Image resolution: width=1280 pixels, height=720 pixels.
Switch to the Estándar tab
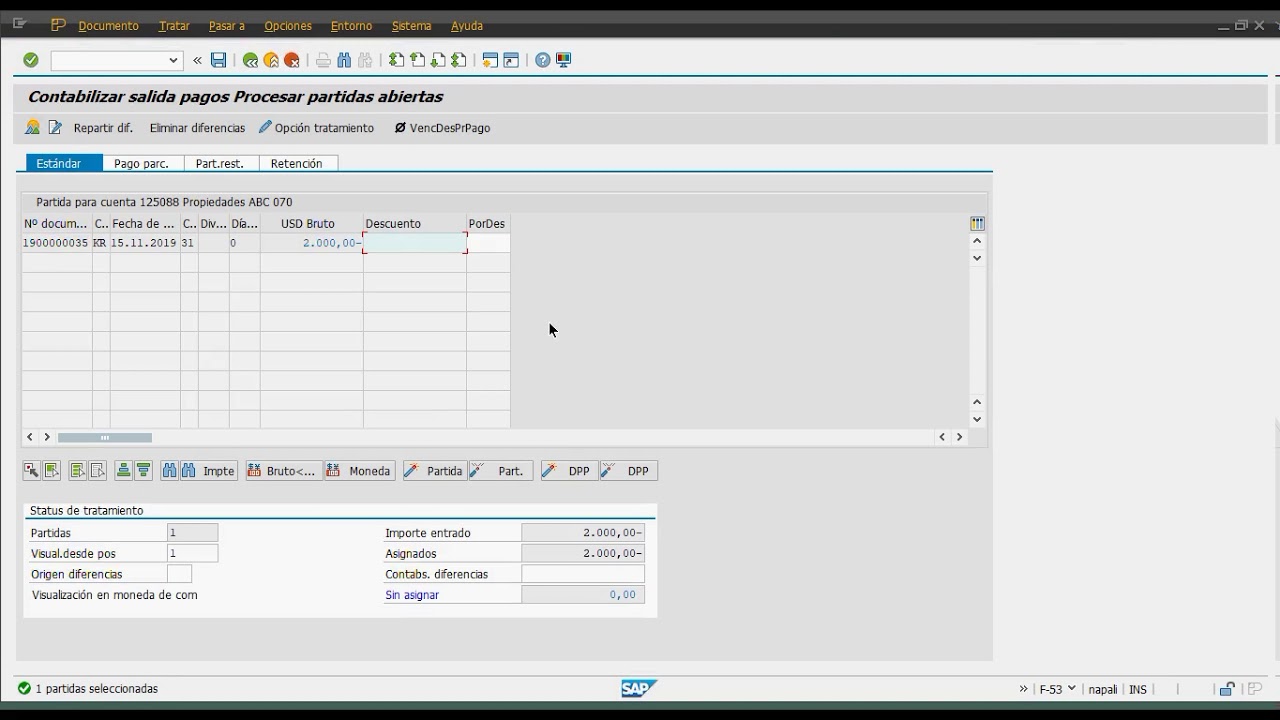(x=64, y=163)
